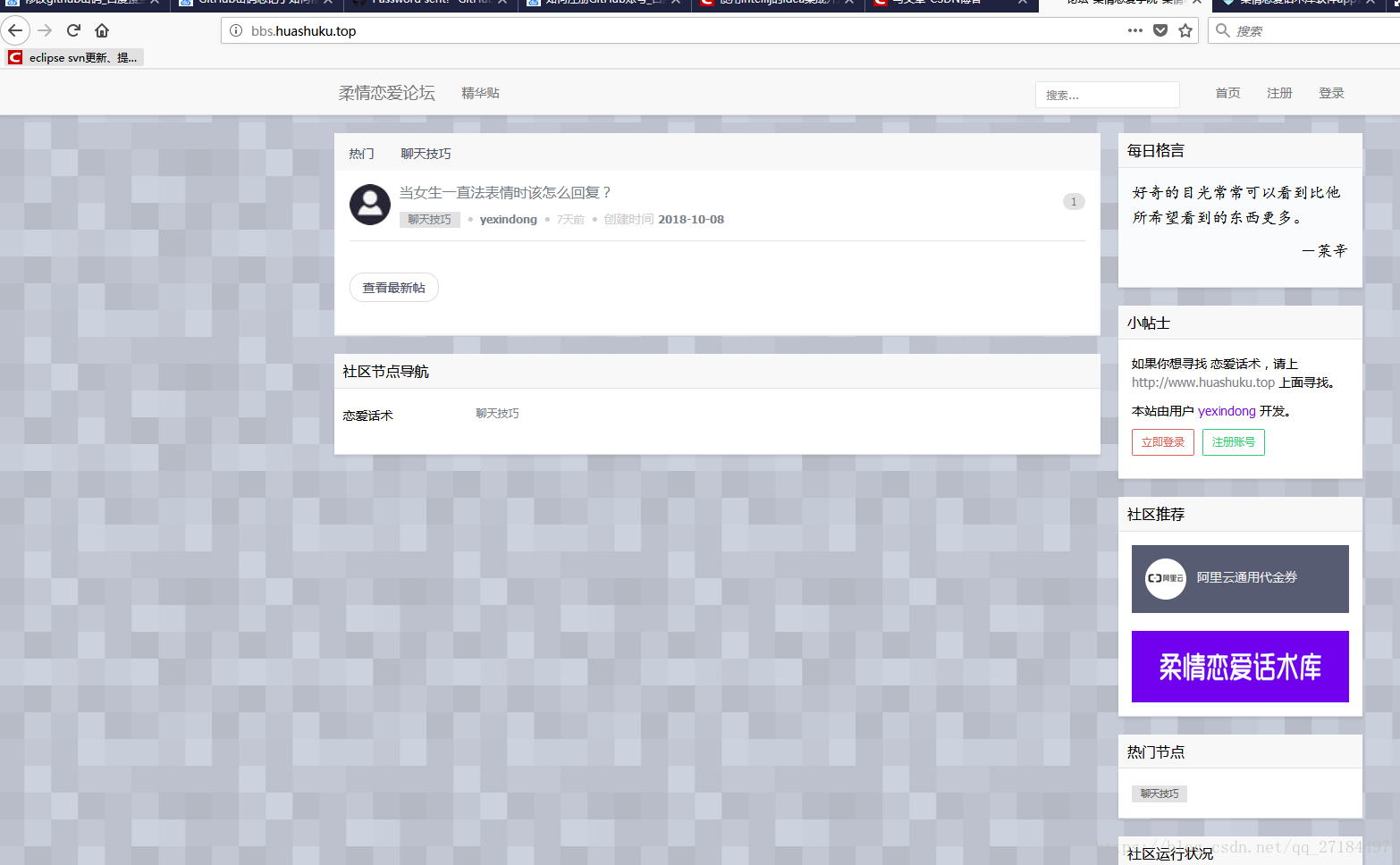Image resolution: width=1400 pixels, height=865 pixels.
Task: Click the red 立即登录 button
Action: (1163, 442)
